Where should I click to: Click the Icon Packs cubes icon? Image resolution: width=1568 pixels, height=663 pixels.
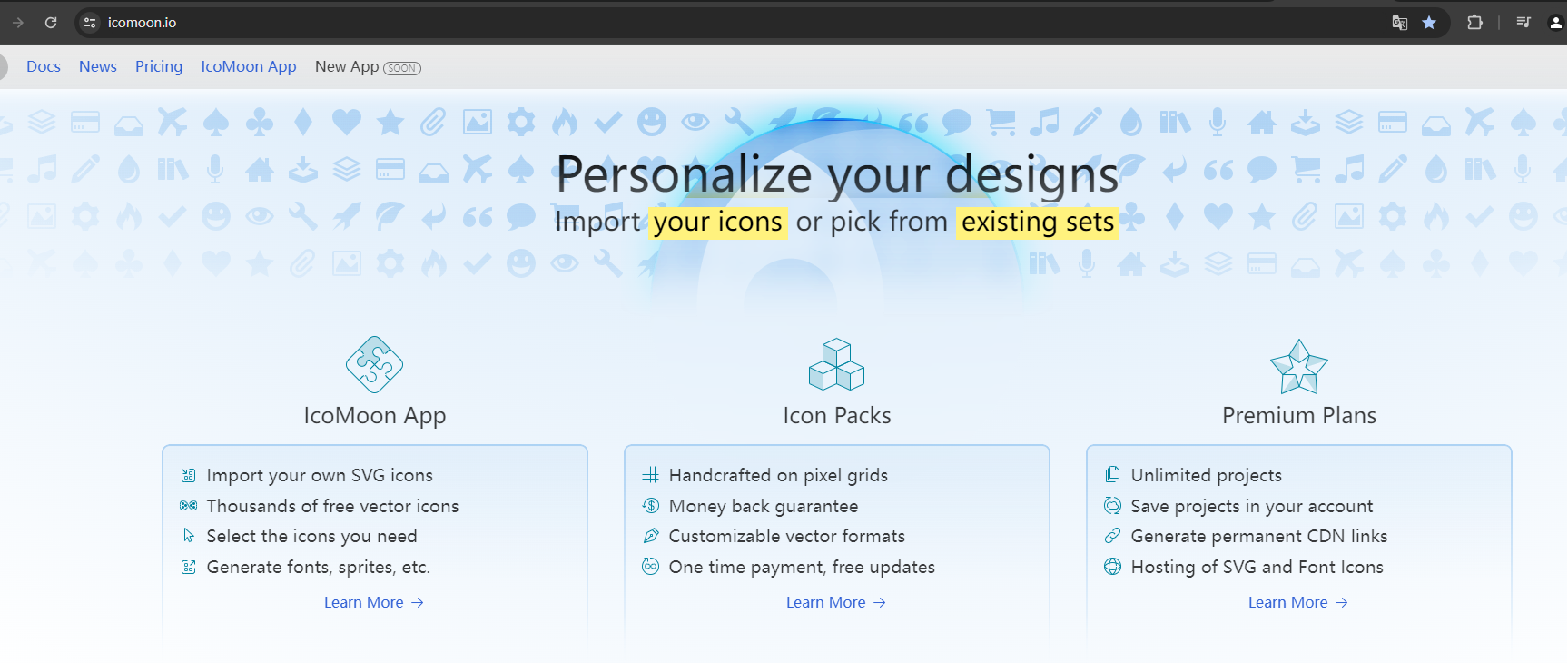tap(836, 365)
